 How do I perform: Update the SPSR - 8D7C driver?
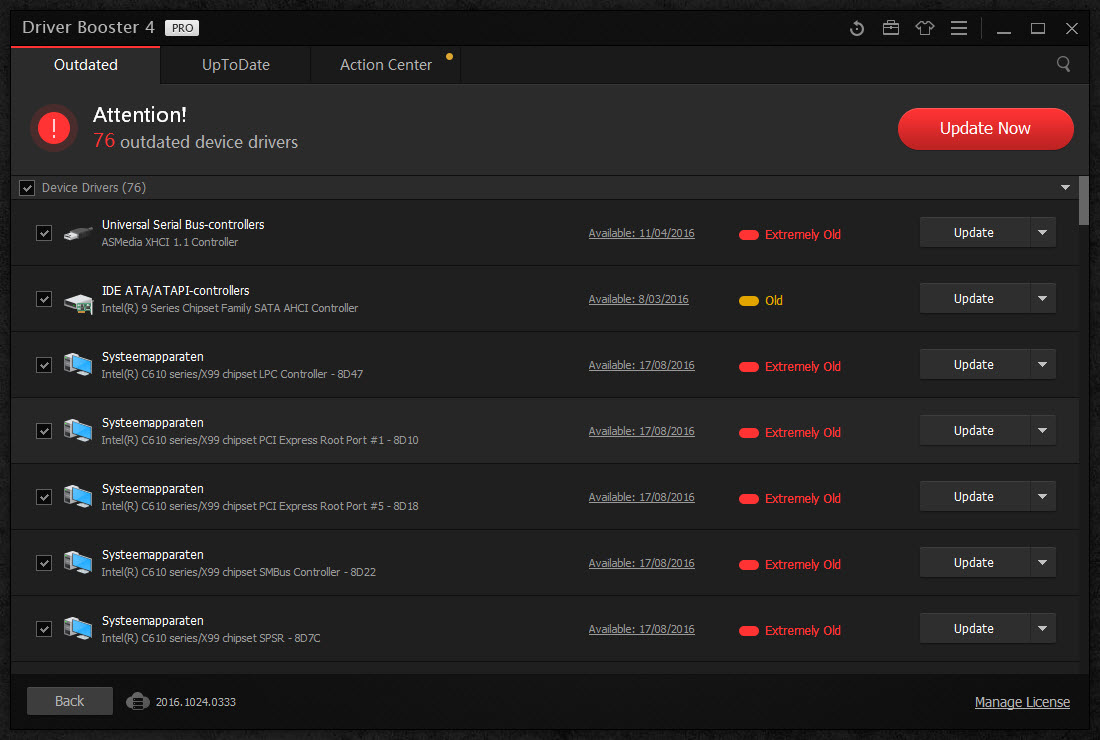click(x=974, y=628)
